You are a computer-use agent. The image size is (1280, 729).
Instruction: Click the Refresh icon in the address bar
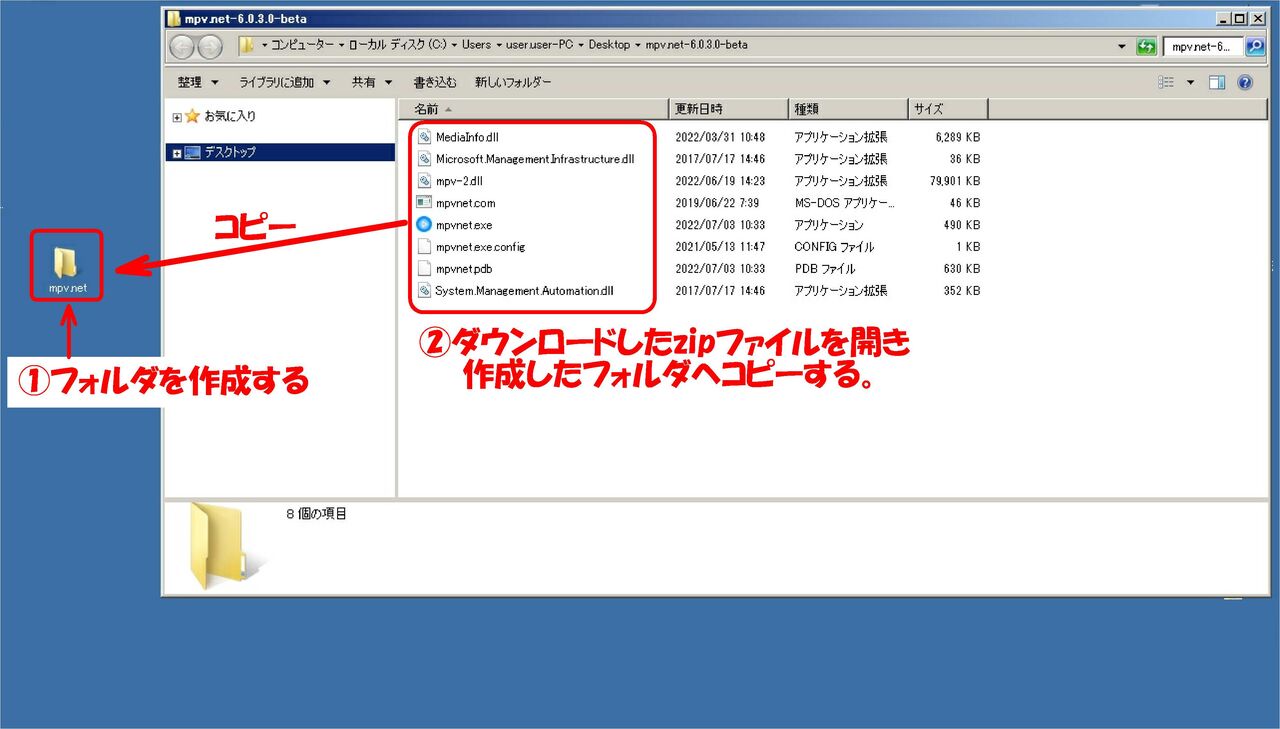point(1146,46)
